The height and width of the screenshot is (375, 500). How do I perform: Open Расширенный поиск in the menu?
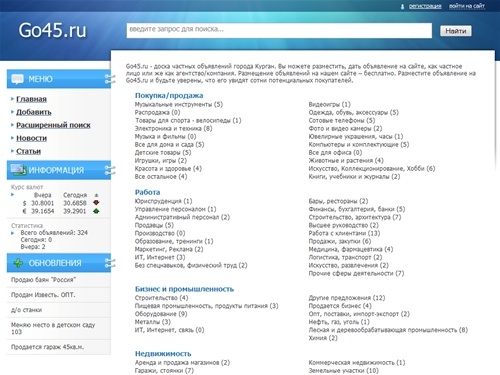click(x=53, y=125)
